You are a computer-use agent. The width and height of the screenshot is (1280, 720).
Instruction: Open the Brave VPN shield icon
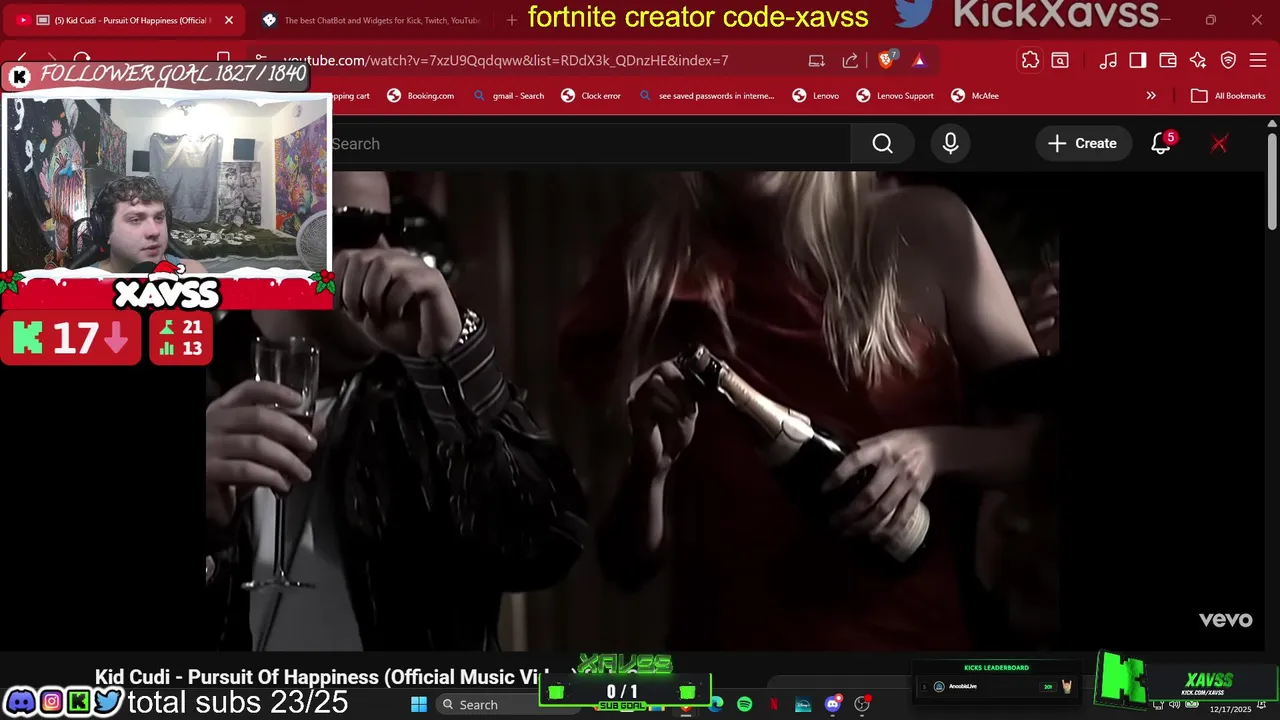pyautogui.click(x=1229, y=60)
